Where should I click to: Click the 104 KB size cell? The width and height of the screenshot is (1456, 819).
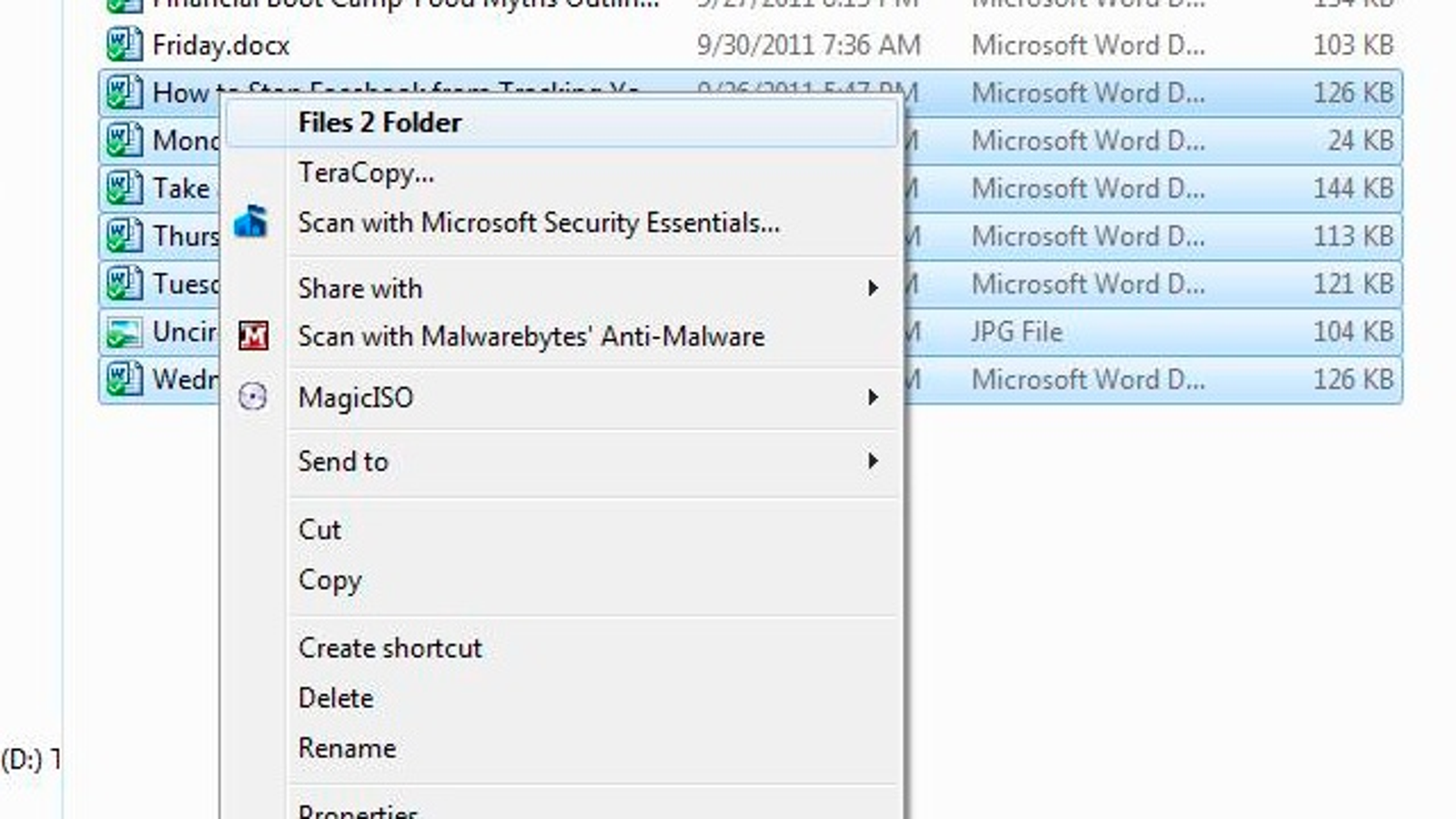(x=1353, y=331)
